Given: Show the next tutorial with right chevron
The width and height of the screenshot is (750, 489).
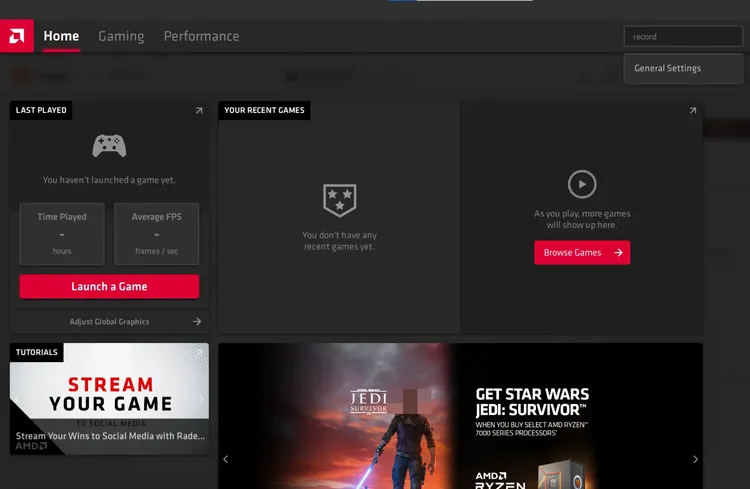Looking at the screenshot, I should (201, 399).
